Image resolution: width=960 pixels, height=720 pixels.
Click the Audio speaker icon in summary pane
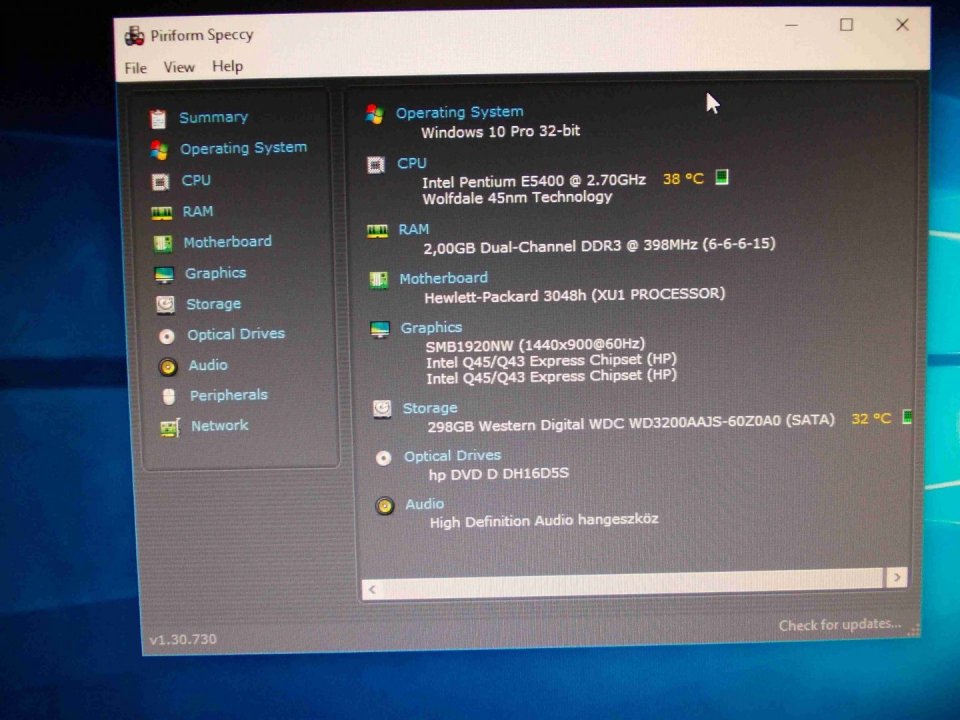(x=384, y=506)
